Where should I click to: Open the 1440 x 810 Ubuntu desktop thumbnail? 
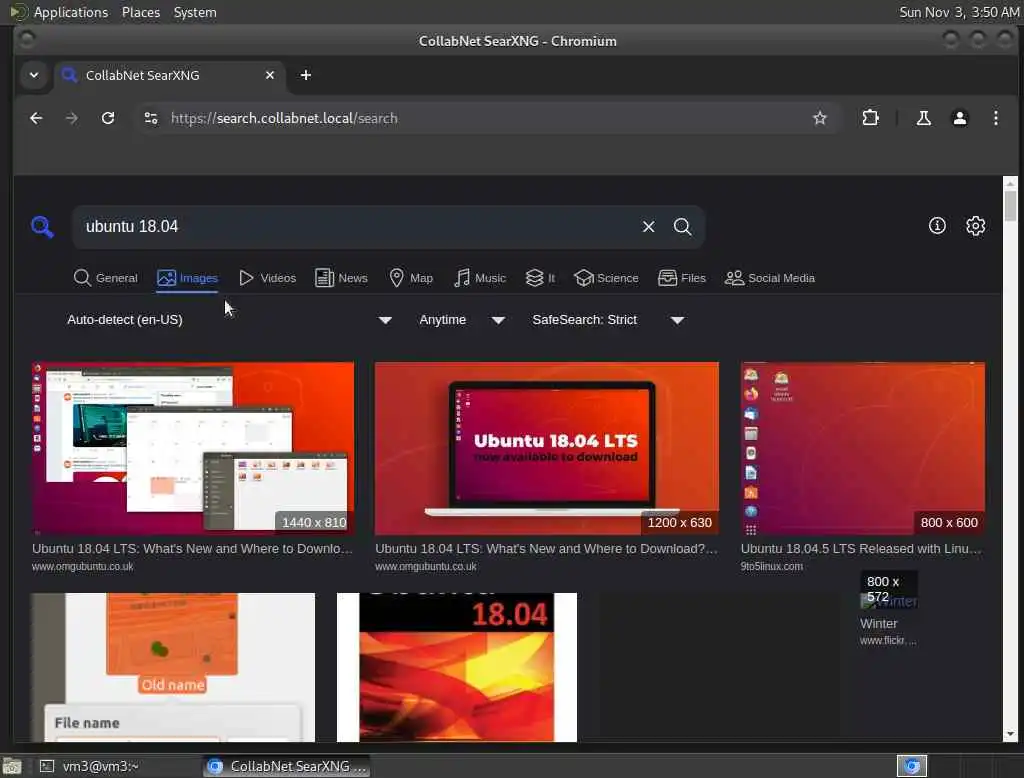(x=193, y=449)
